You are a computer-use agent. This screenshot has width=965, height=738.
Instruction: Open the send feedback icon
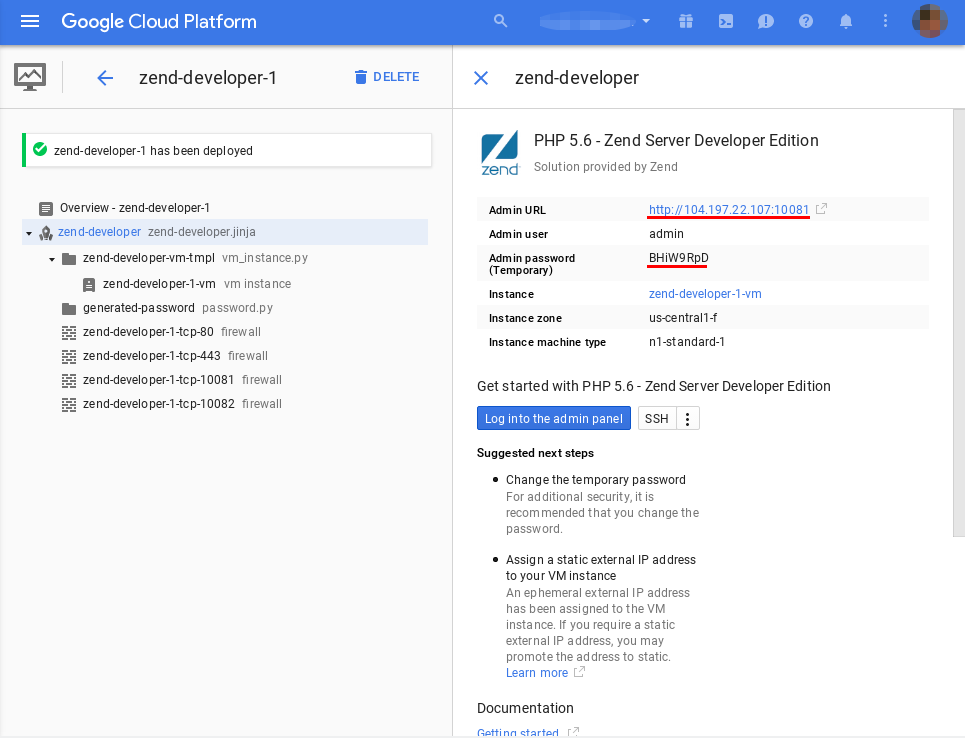point(766,22)
